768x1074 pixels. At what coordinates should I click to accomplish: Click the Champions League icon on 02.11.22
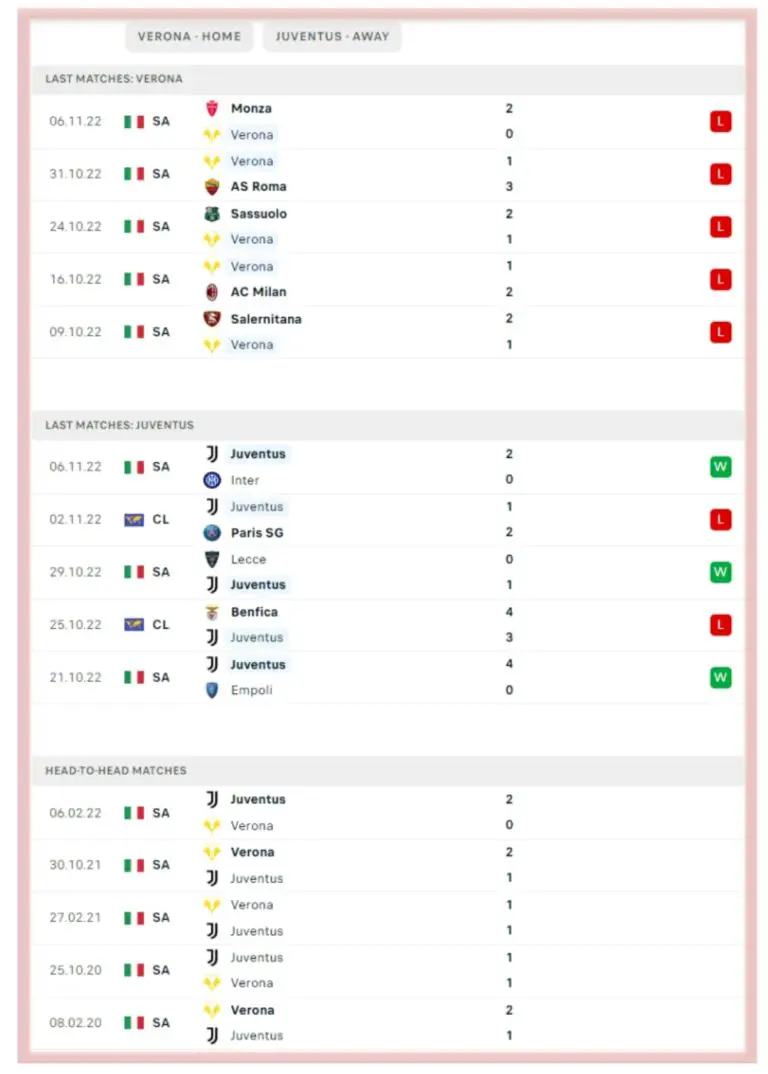(x=134, y=520)
